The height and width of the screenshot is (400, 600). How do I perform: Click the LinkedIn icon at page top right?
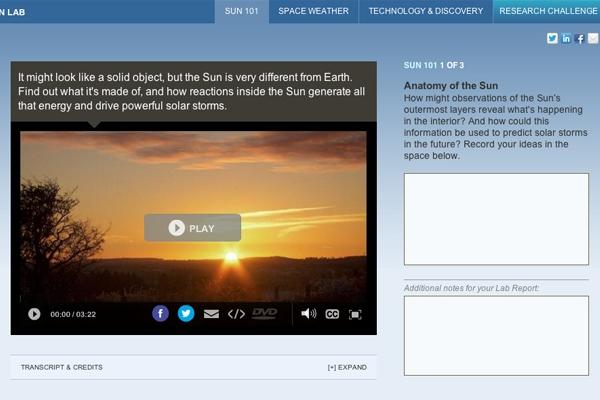click(566, 38)
